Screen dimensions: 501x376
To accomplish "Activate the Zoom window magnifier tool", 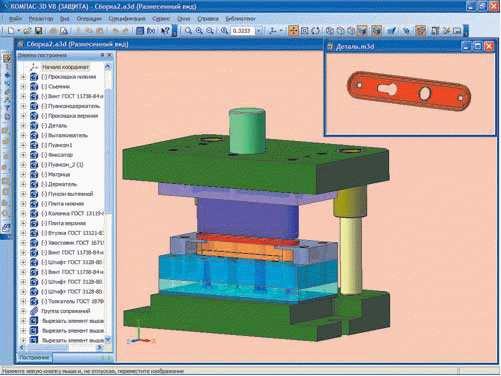I will tap(188, 31).
